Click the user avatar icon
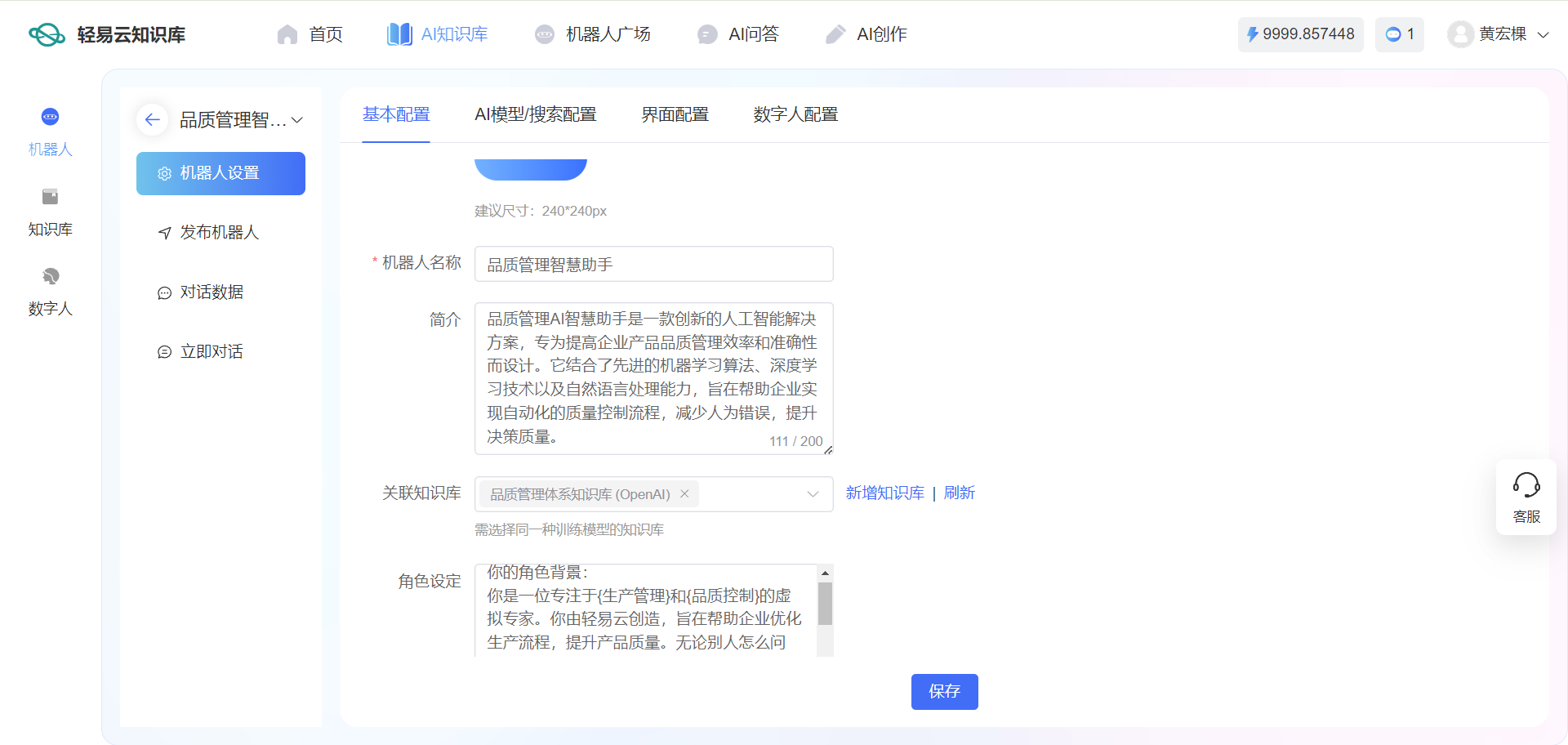 tap(1460, 34)
